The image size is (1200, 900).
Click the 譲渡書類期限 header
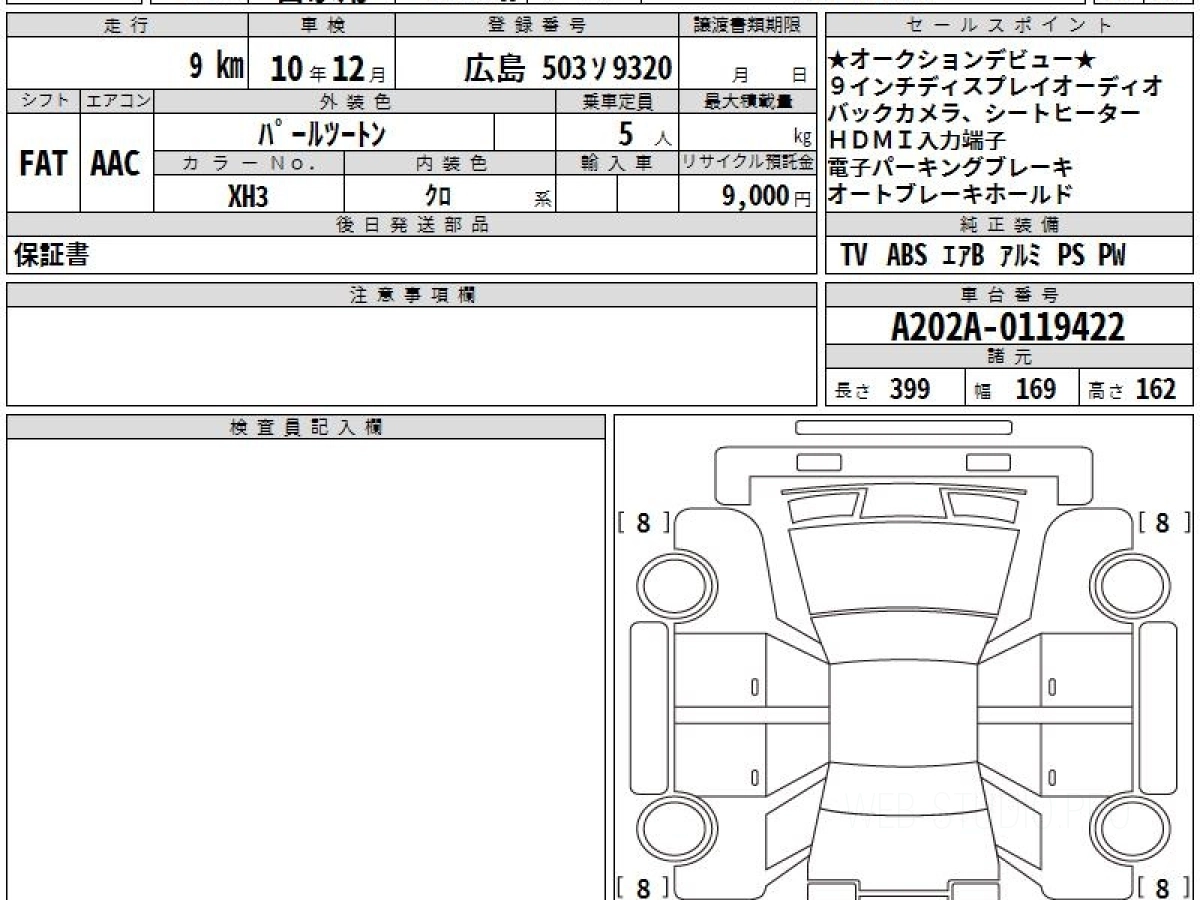[x=748, y=26]
